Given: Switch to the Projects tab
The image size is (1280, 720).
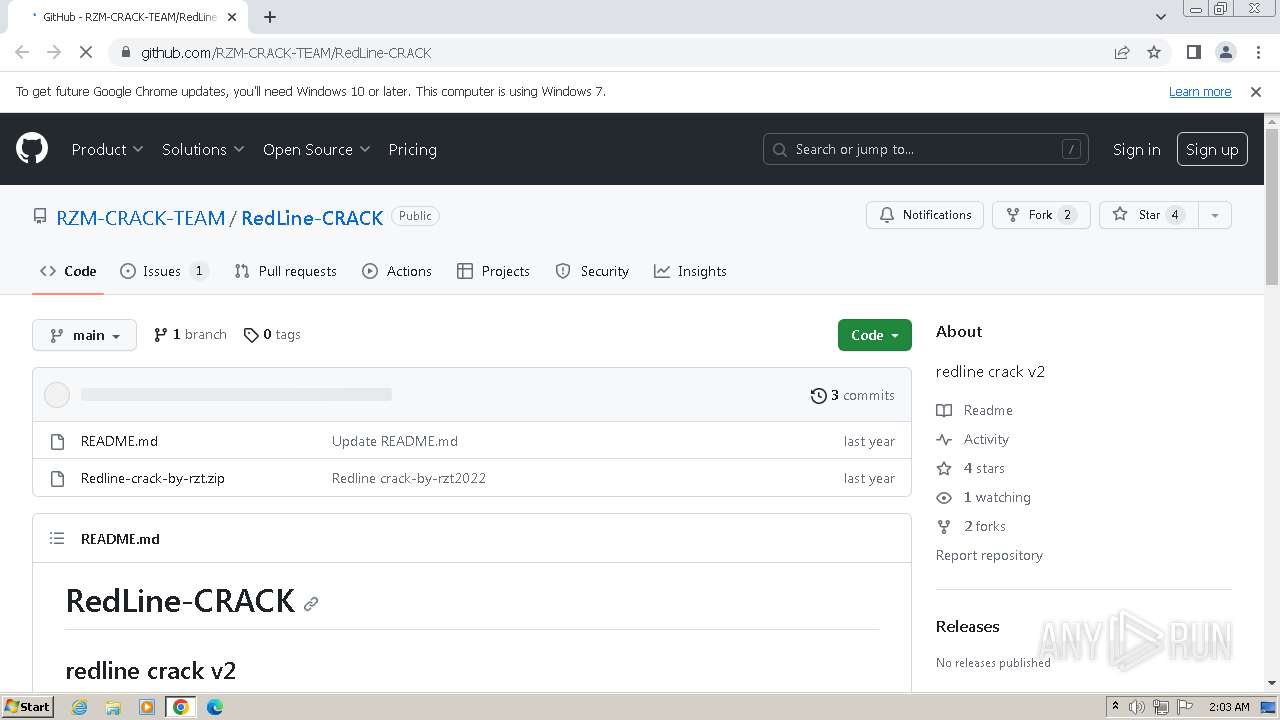Looking at the screenshot, I should click(x=493, y=271).
